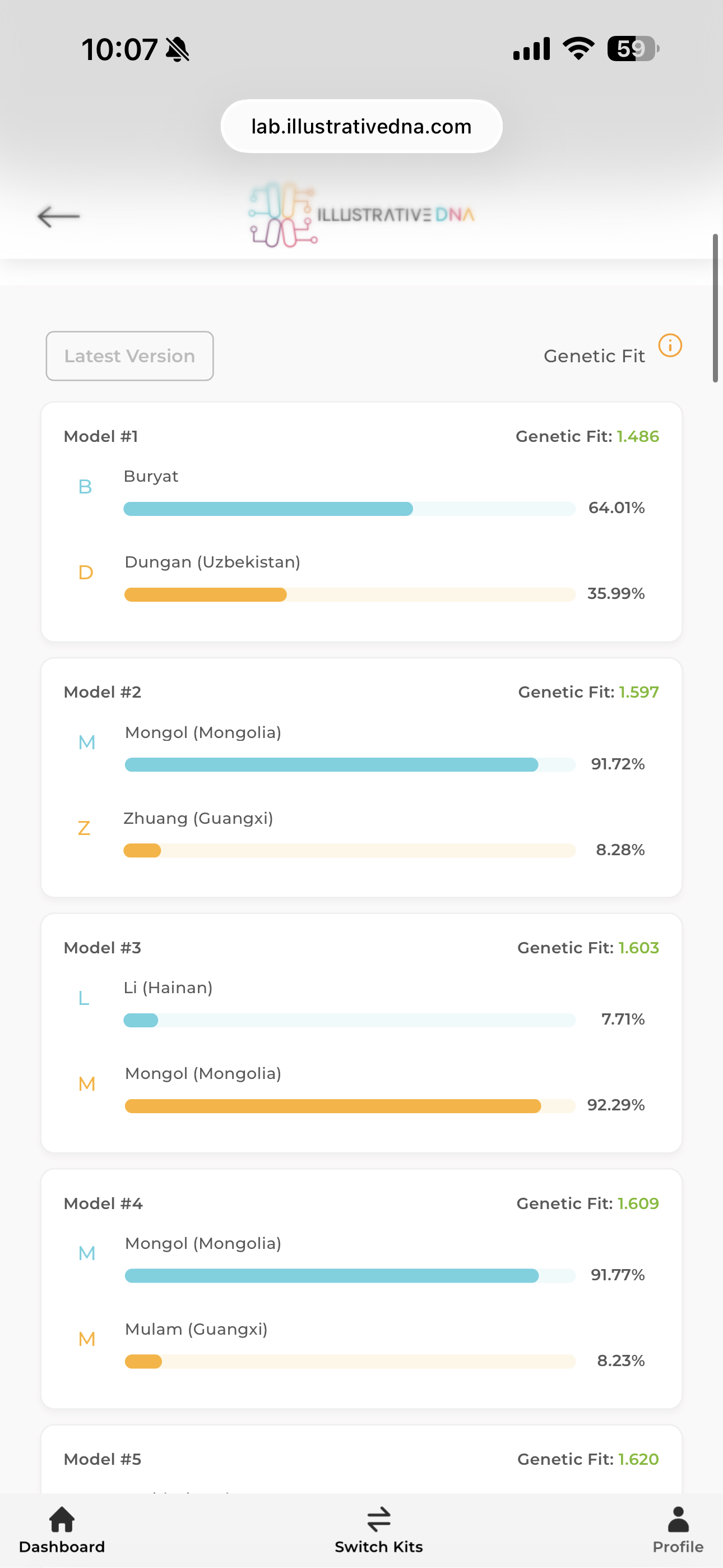The width and height of the screenshot is (723, 1568).
Task: Tap the Buryat letter B icon
Action: [85, 487]
